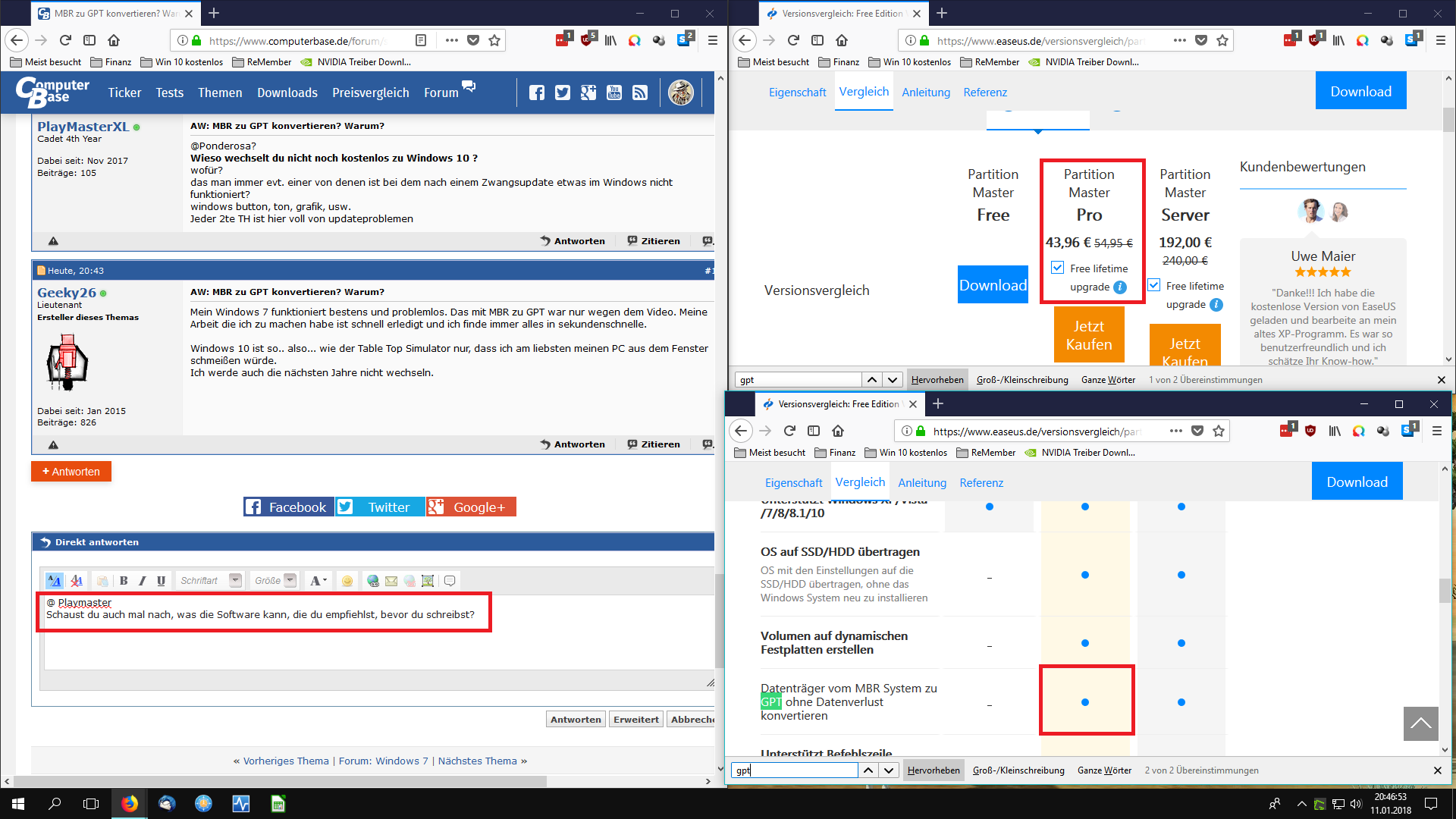Open the Downloads menu on ComputerBase
This screenshot has width=1456, height=819.
click(287, 93)
